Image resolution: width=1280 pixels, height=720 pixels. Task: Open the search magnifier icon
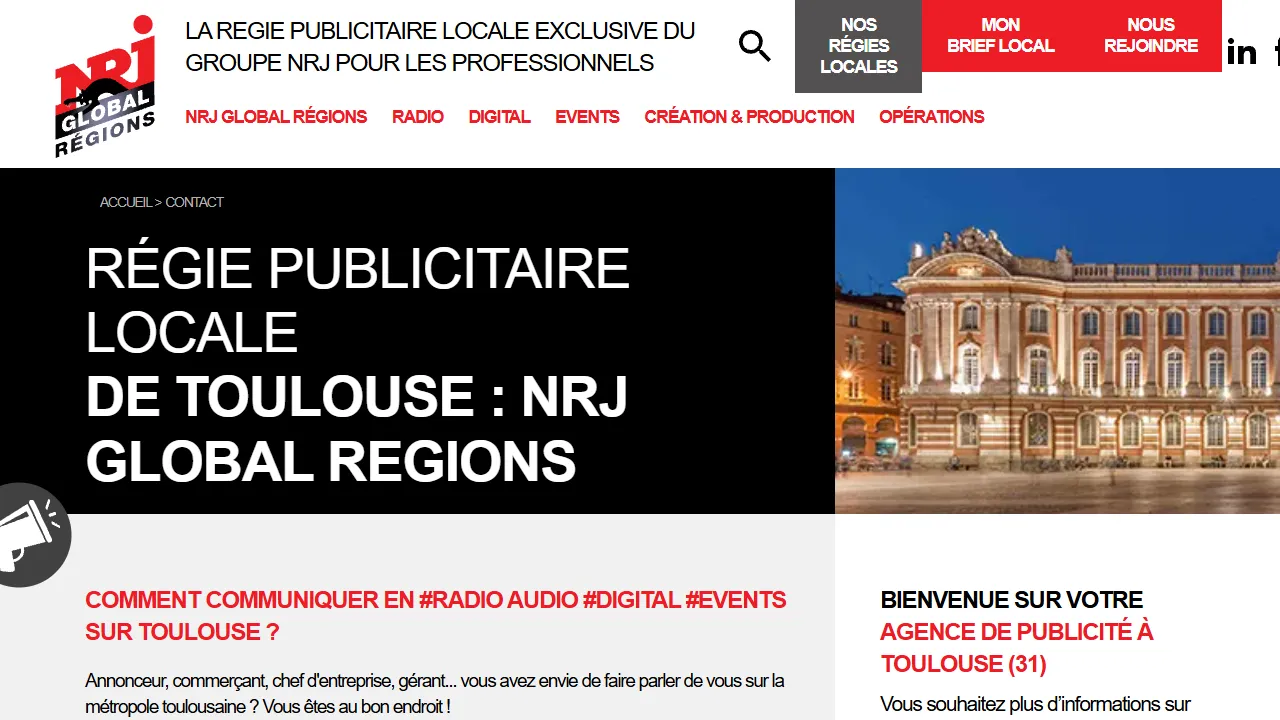point(754,46)
